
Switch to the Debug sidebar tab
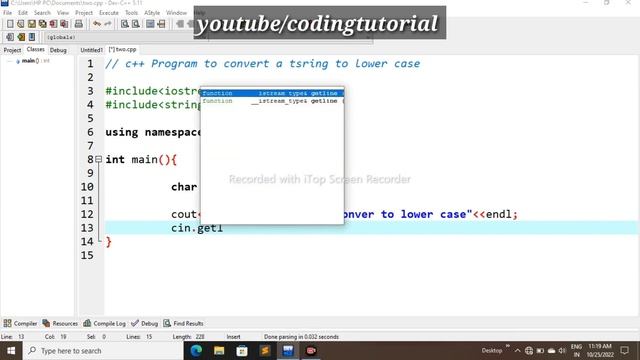pyautogui.click(x=58, y=50)
